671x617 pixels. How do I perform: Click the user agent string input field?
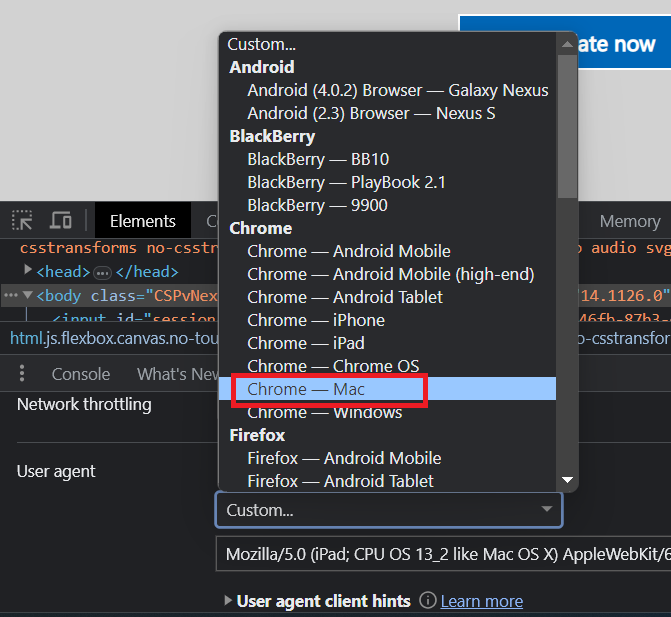click(x=443, y=554)
